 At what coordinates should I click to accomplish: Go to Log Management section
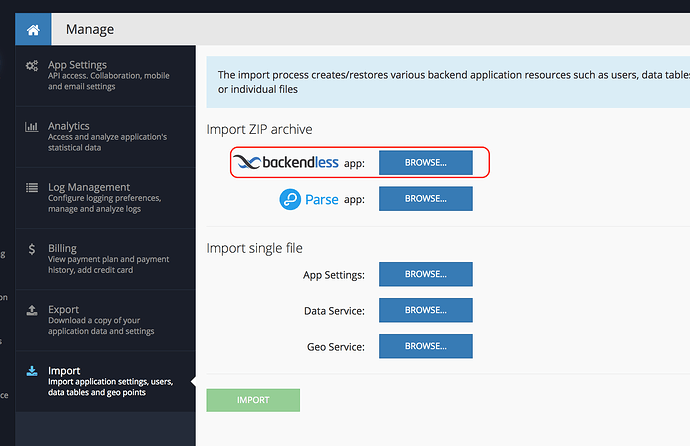[x=110, y=197]
